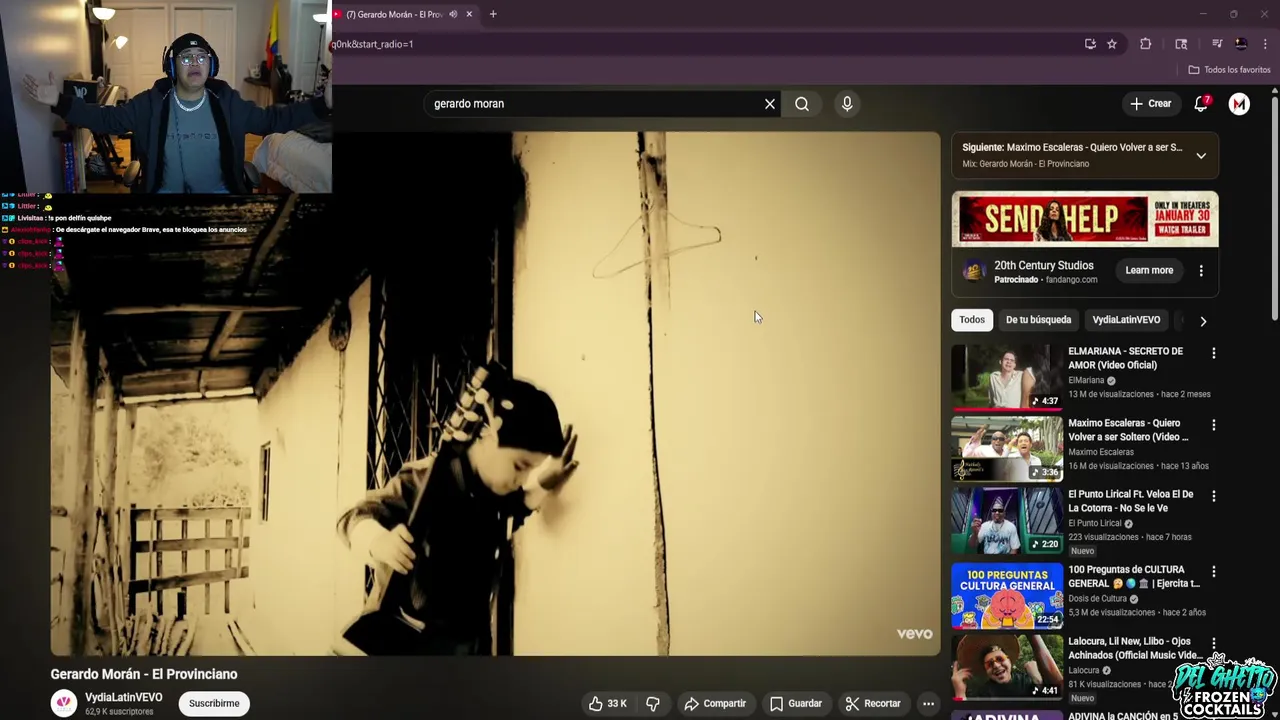Viewport: 1280px width, 720px height.
Task: Open more actions ellipsis below video
Action: point(928,704)
